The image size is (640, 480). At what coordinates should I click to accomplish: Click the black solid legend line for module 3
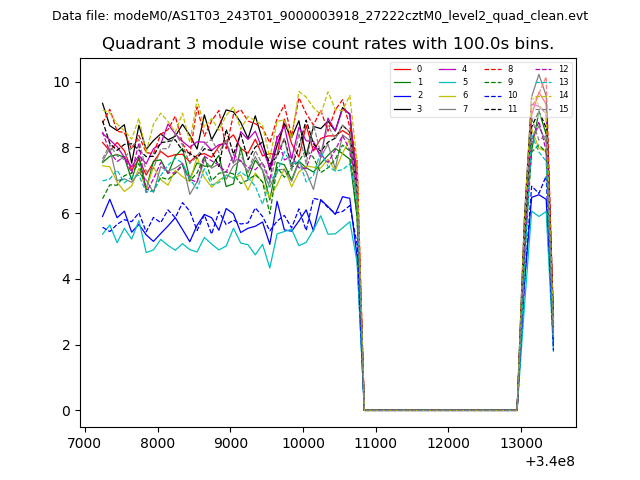pyautogui.click(x=403, y=108)
